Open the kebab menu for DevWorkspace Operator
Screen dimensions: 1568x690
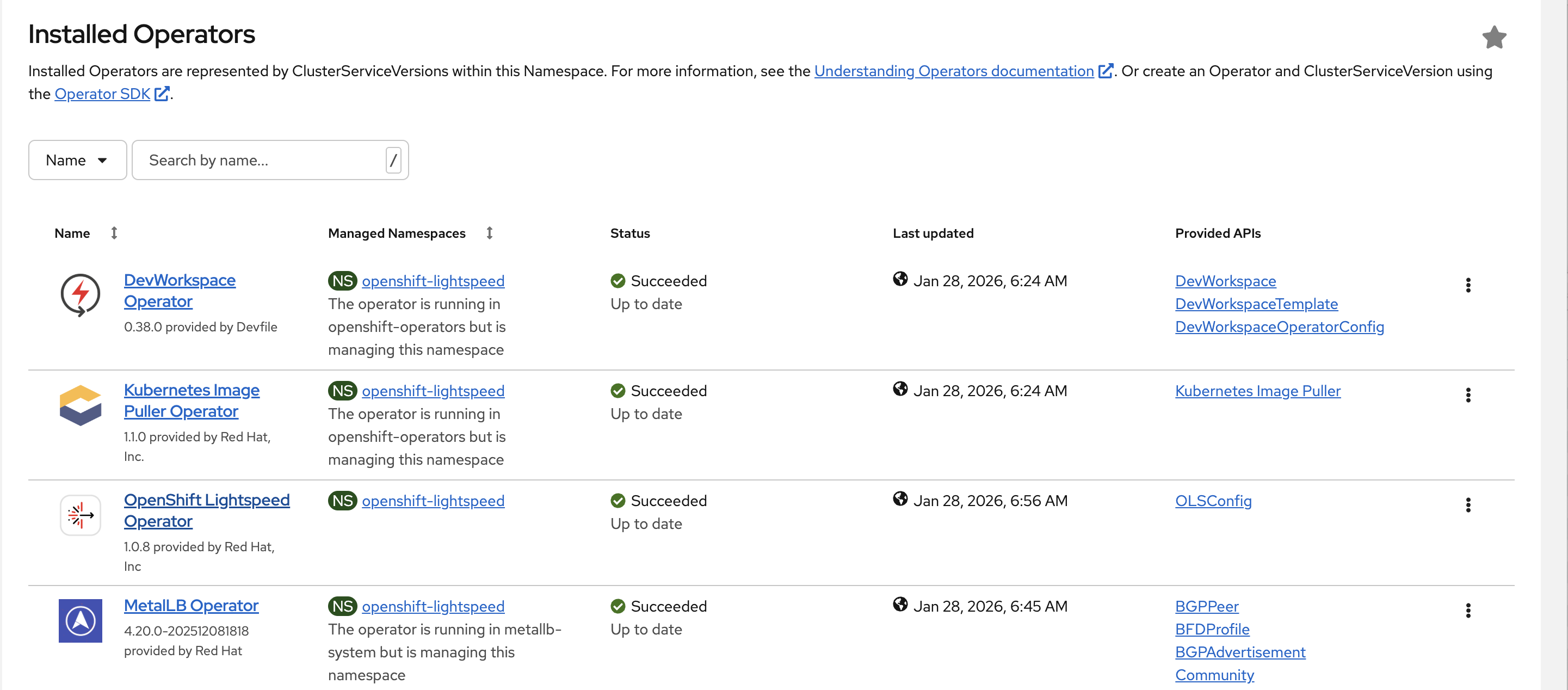pyautogui.click(x=1468, y=285)
